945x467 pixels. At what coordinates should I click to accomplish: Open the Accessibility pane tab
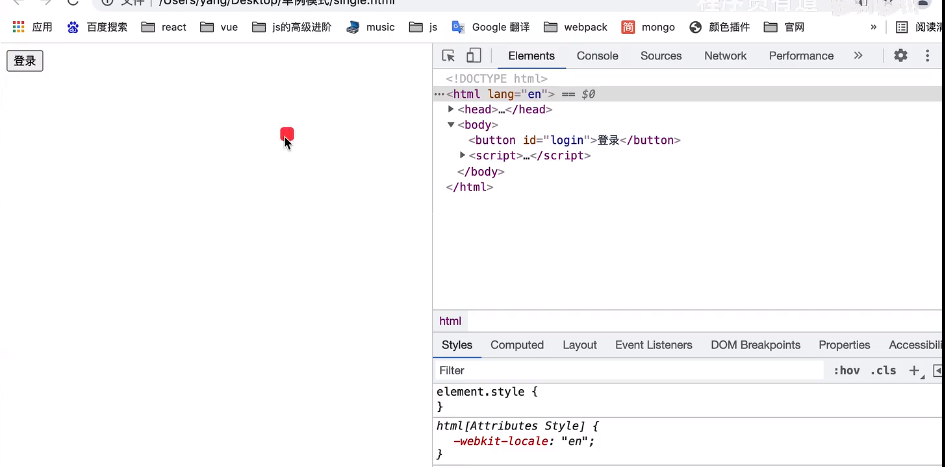pos(915,345)
